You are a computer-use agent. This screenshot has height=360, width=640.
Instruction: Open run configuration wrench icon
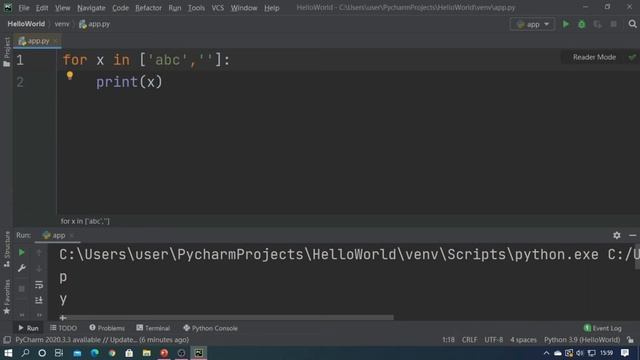(22, 268)
